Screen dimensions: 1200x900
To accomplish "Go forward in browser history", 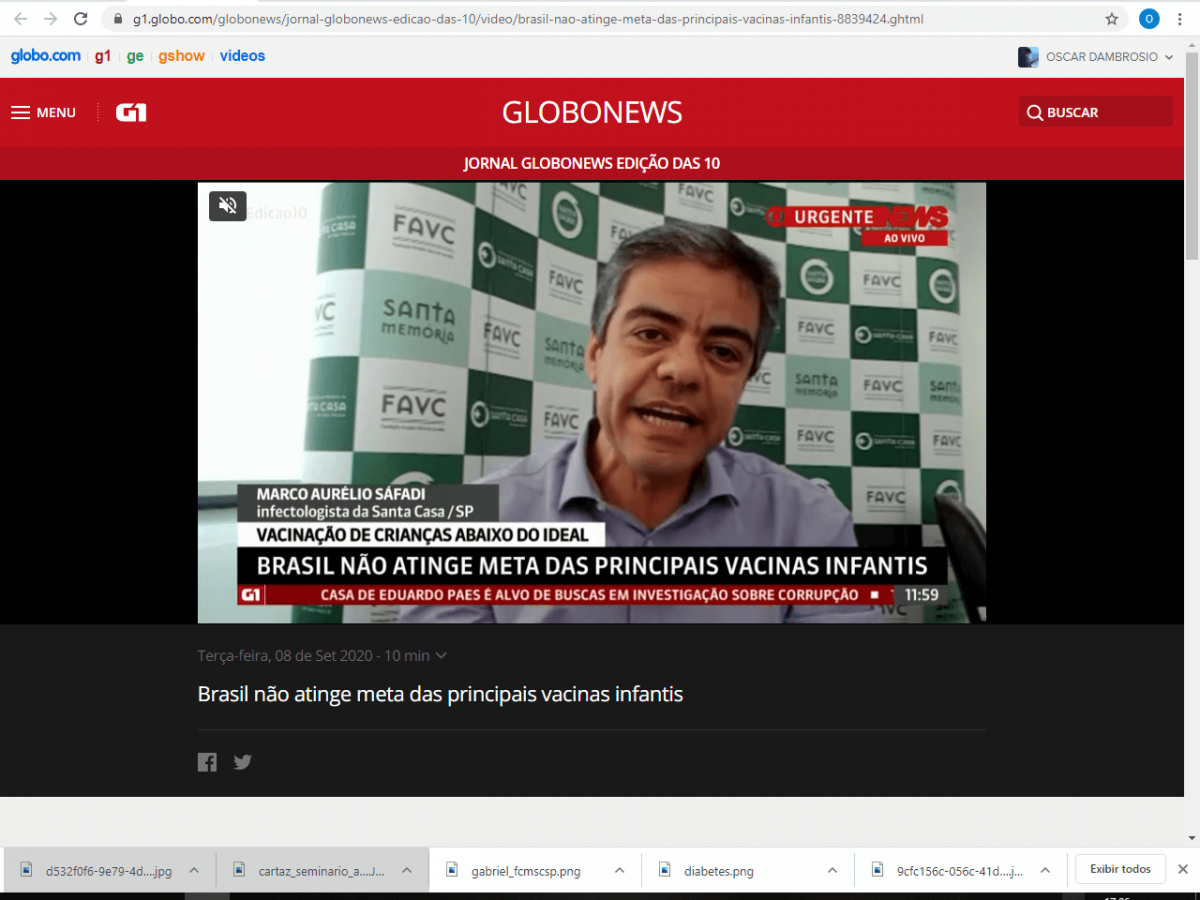I will (51, 19).
